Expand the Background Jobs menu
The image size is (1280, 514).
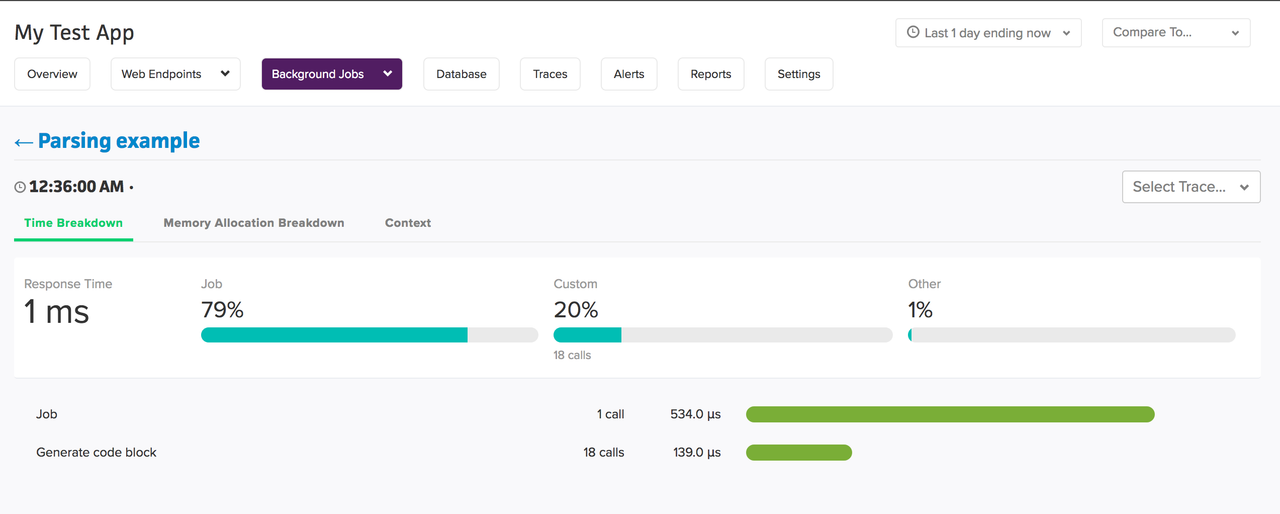click(332, 74)
